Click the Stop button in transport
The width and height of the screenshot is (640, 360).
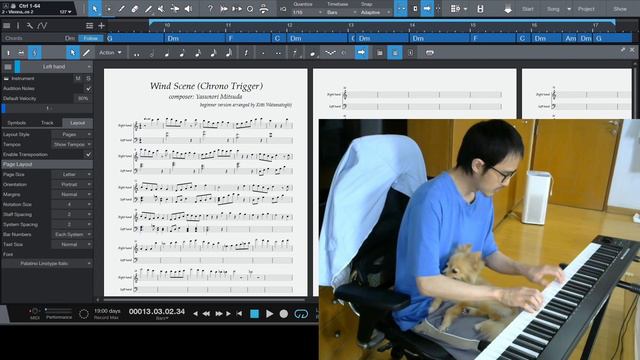[x=254, y=313]
